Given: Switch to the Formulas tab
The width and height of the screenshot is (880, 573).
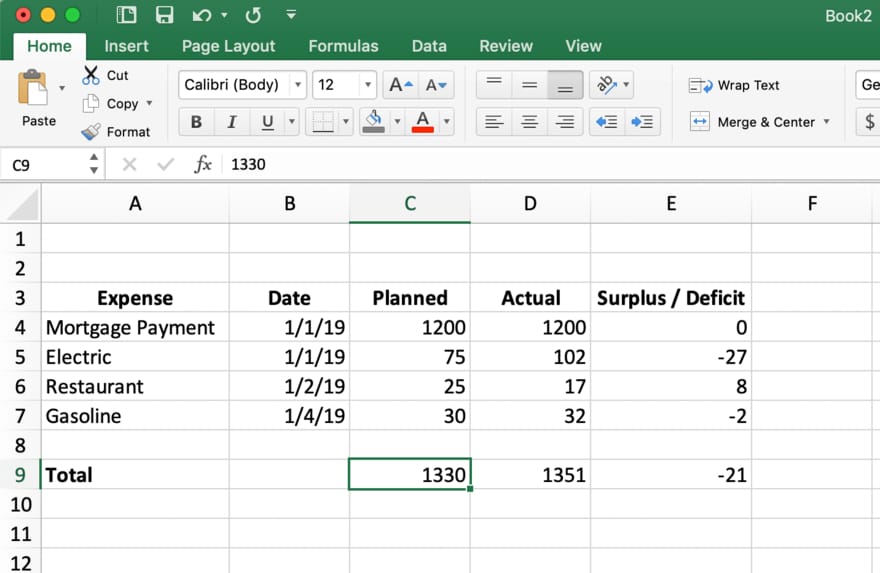Looking at the screenshot, I should 343,46.
